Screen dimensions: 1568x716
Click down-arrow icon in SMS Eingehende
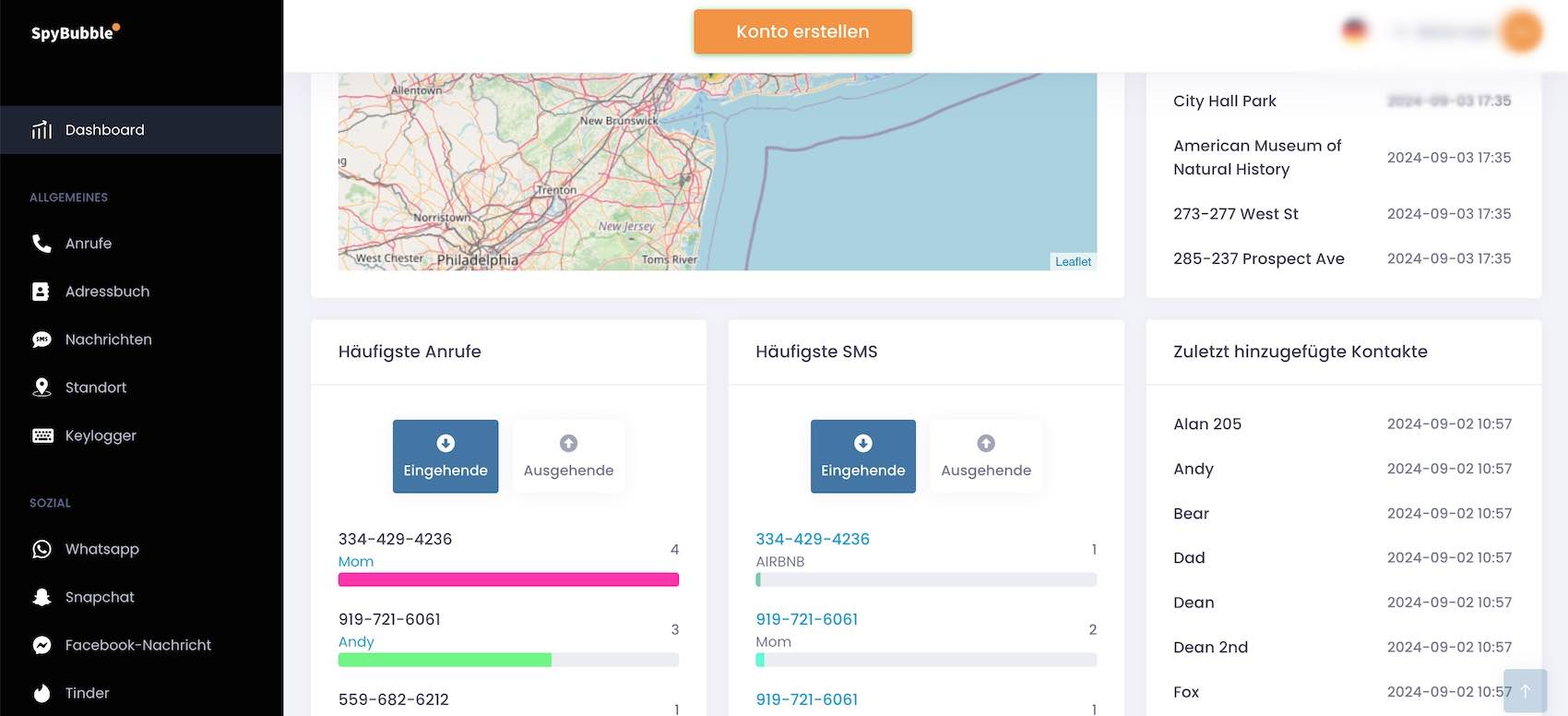(863, 444)
